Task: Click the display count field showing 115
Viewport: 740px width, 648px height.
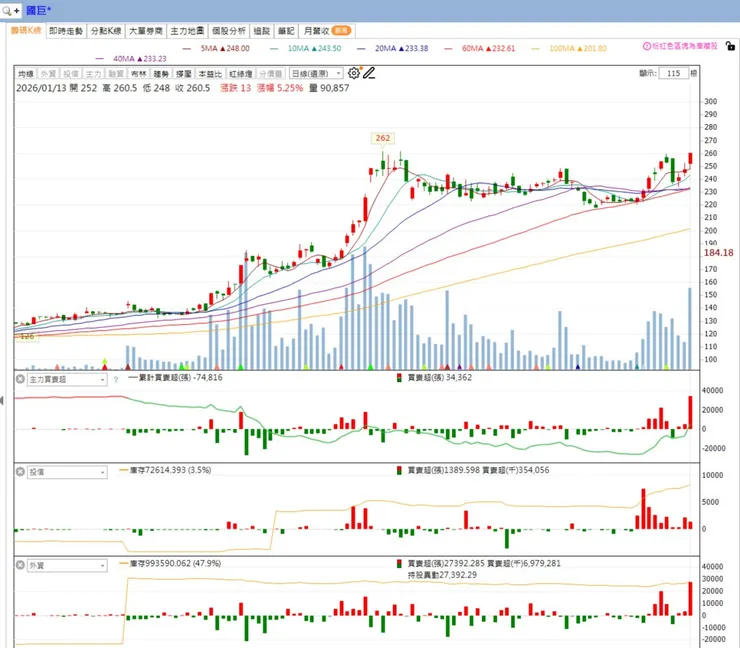Action: (673, 73)
